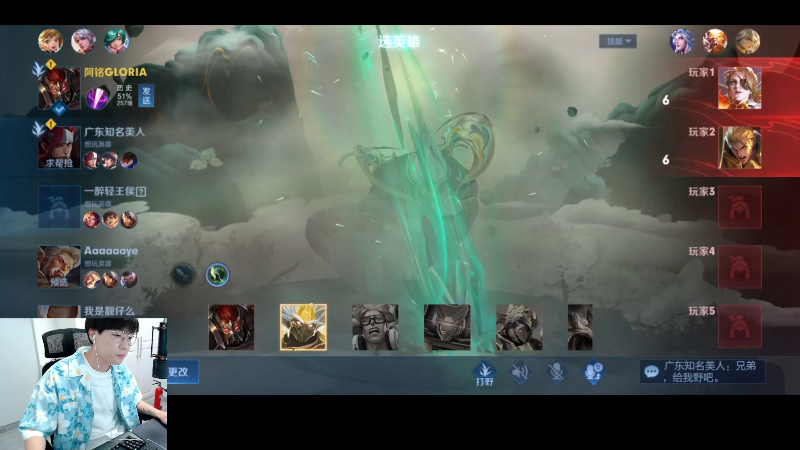Click the 历史 51% win rate stat
Image resolution: width=800 pixels, height=450 pixels.
pos(124,95)
